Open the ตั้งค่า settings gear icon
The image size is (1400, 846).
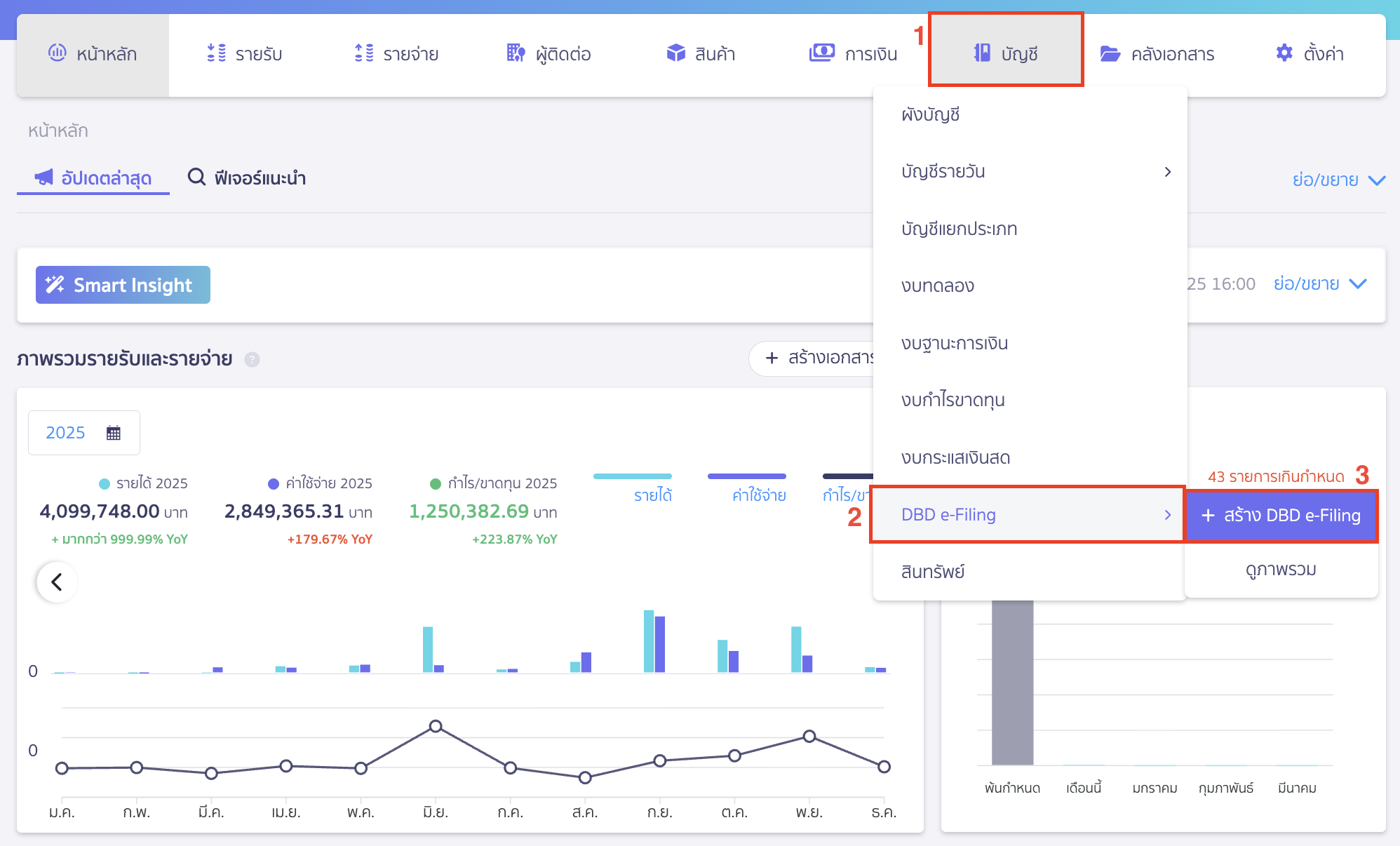tap(1284, 53)
